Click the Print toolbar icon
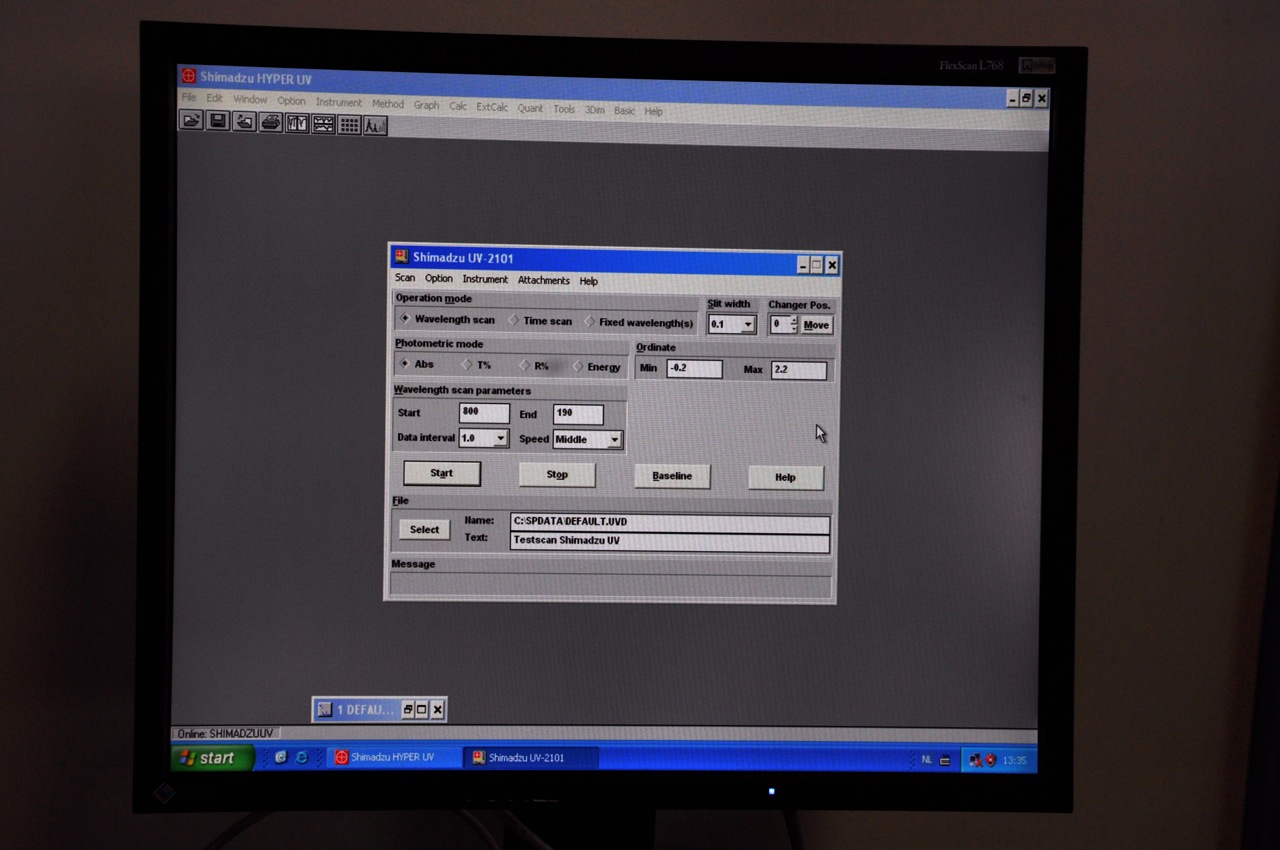This screenshot has width=1280, height=850. (270, 122)
